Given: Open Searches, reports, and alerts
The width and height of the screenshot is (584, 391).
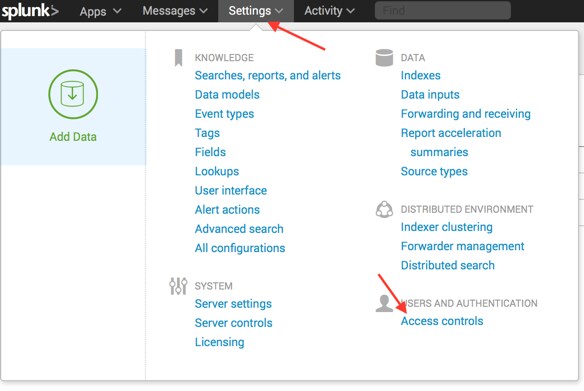Looking at the screenshot, I should click(267, 76).
